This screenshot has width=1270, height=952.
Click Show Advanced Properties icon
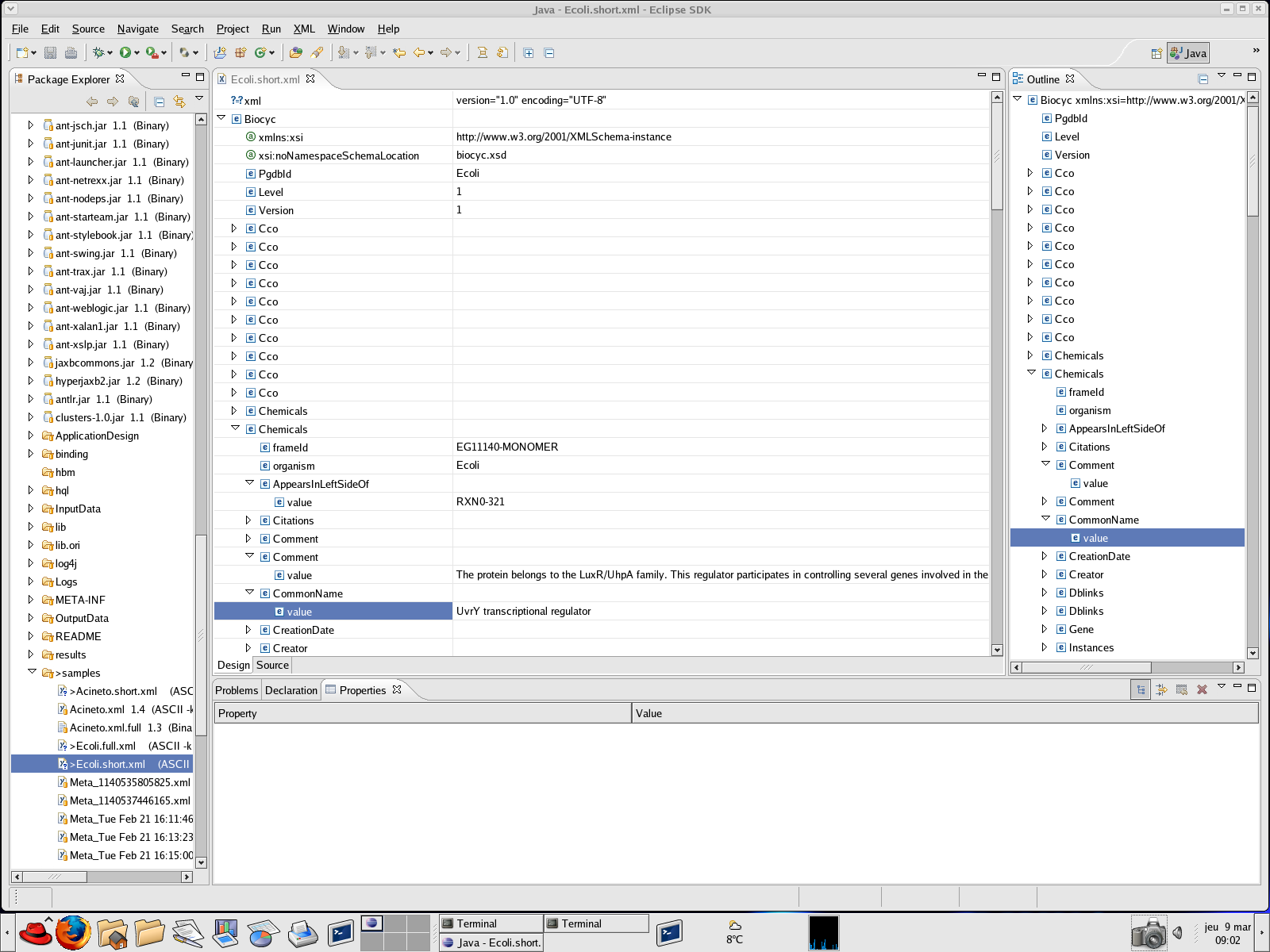(1161, 689)
